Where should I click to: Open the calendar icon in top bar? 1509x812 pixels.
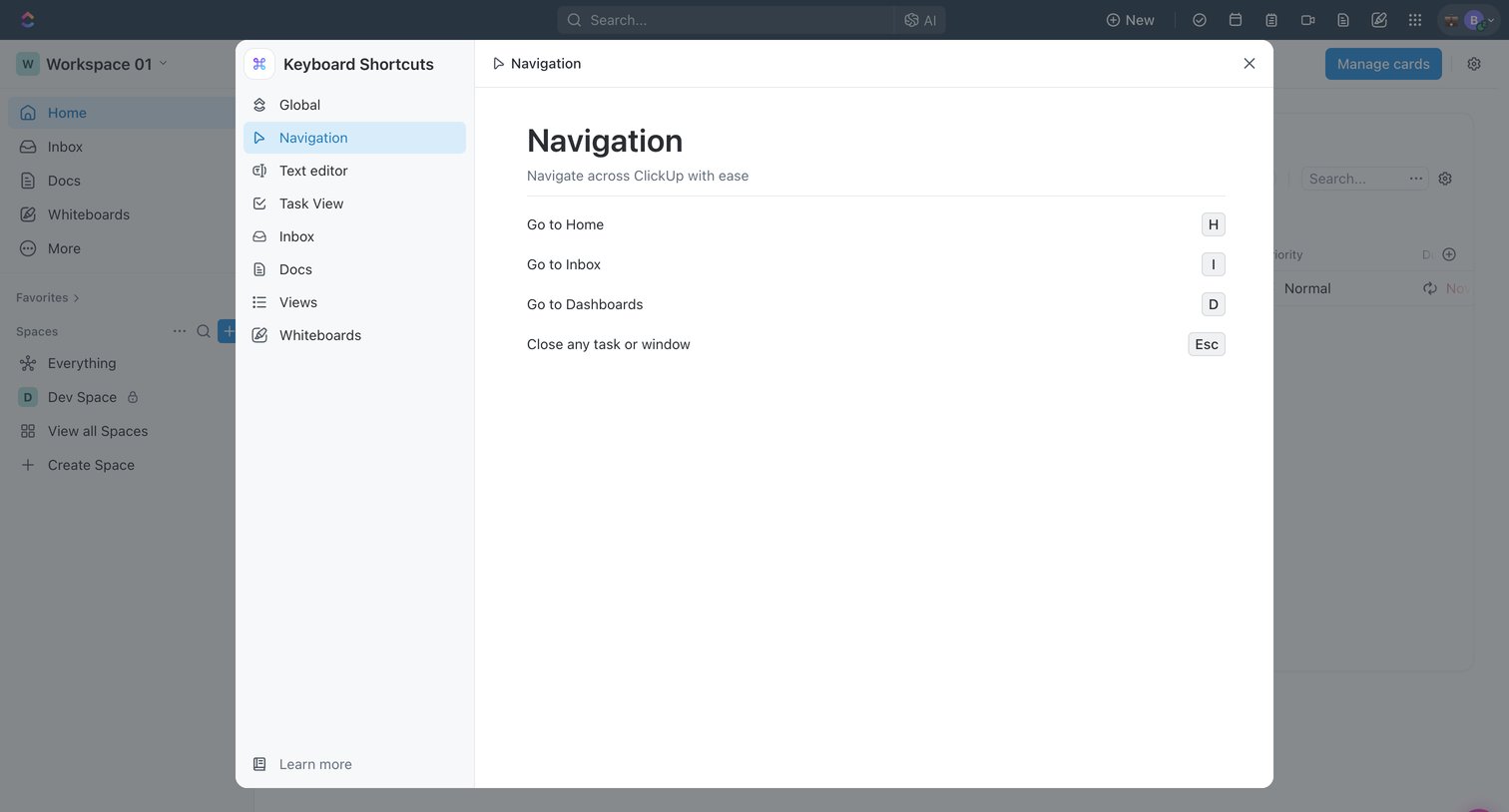1236,20
